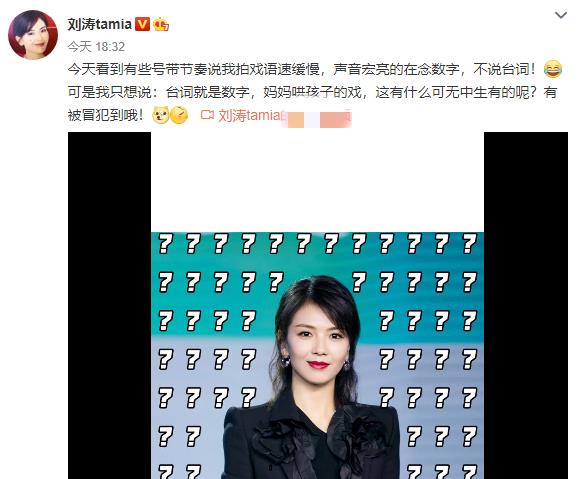Viewport: 585px width, 479px height.
Task: Click the crown membership badge icon
Action: tap(161, 24)
